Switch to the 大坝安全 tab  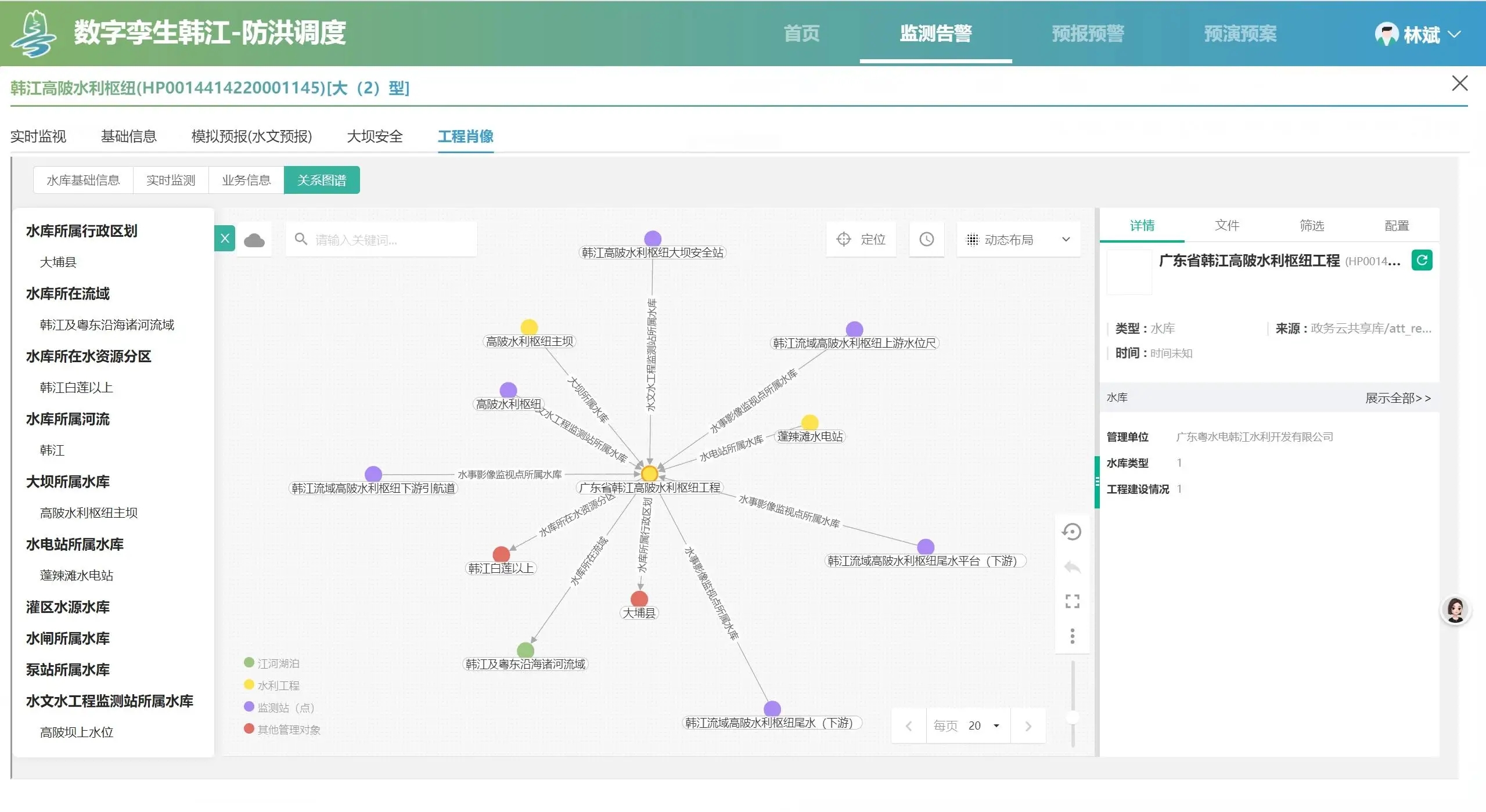pos(375,136)
